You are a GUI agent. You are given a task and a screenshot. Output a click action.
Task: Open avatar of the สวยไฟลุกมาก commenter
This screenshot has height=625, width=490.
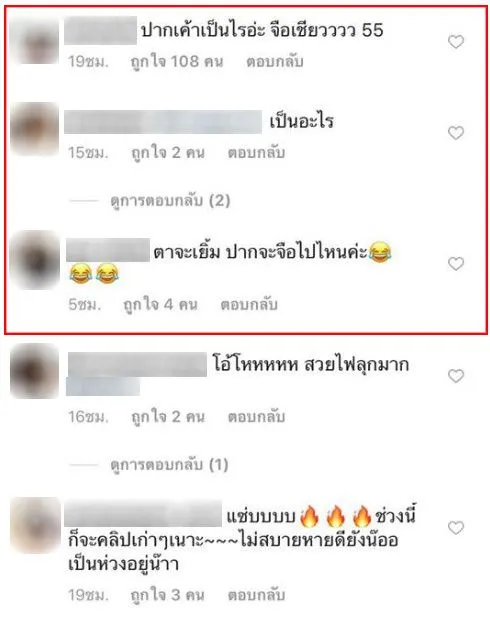(35, 371)
